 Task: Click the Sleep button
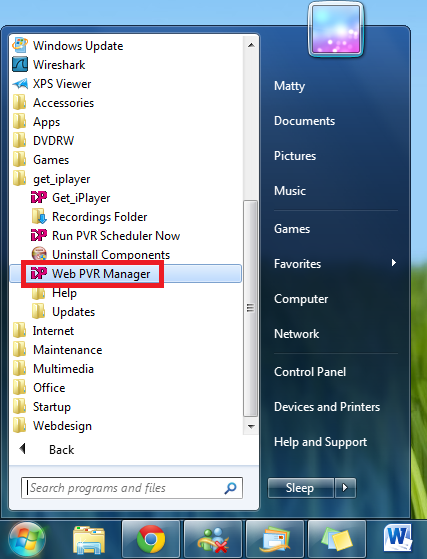click(301, 488)
